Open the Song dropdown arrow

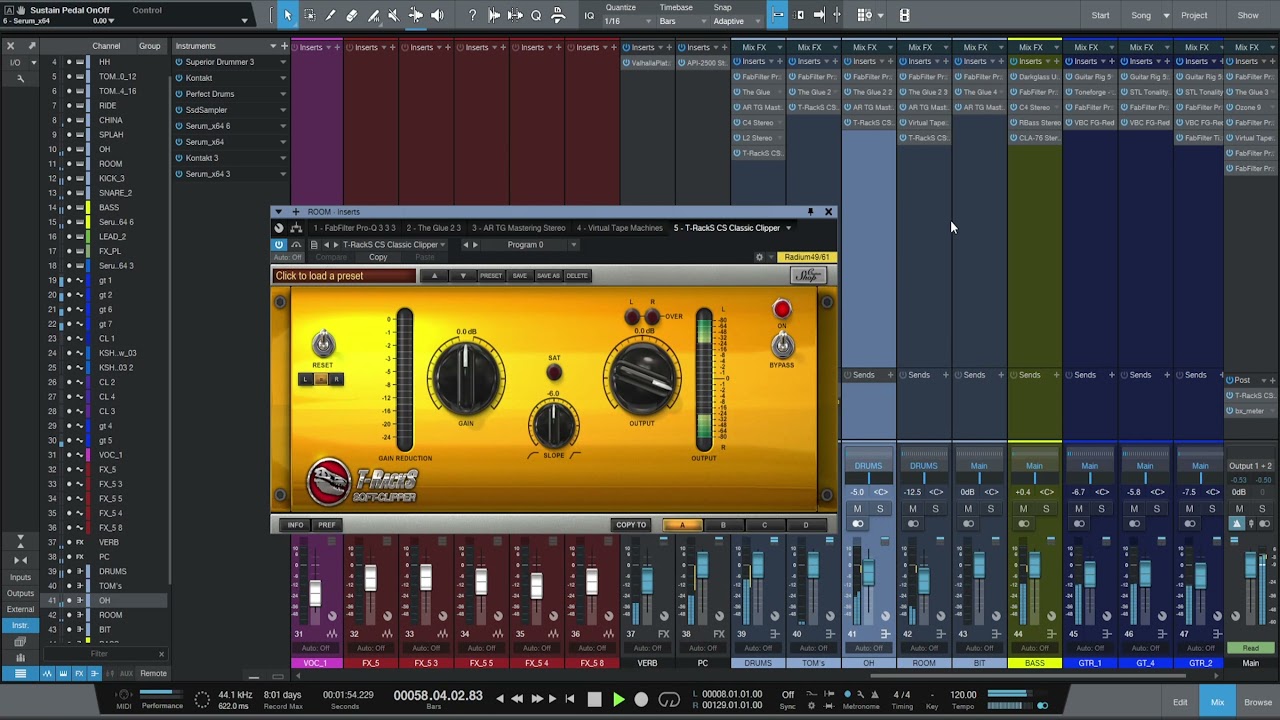1166,15
